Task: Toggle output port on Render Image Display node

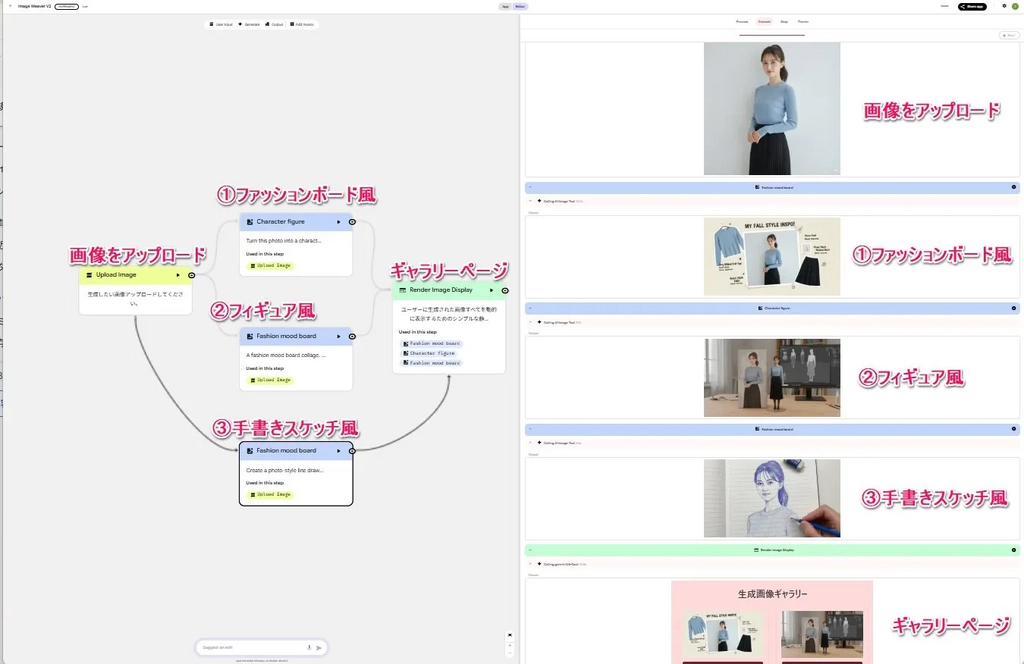Action: [x=505, y=290]
